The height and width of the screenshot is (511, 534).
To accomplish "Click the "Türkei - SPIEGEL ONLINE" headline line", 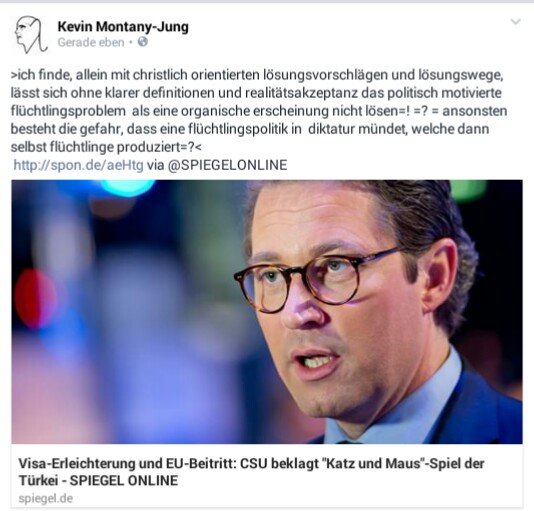I will (x=98, y=481).
